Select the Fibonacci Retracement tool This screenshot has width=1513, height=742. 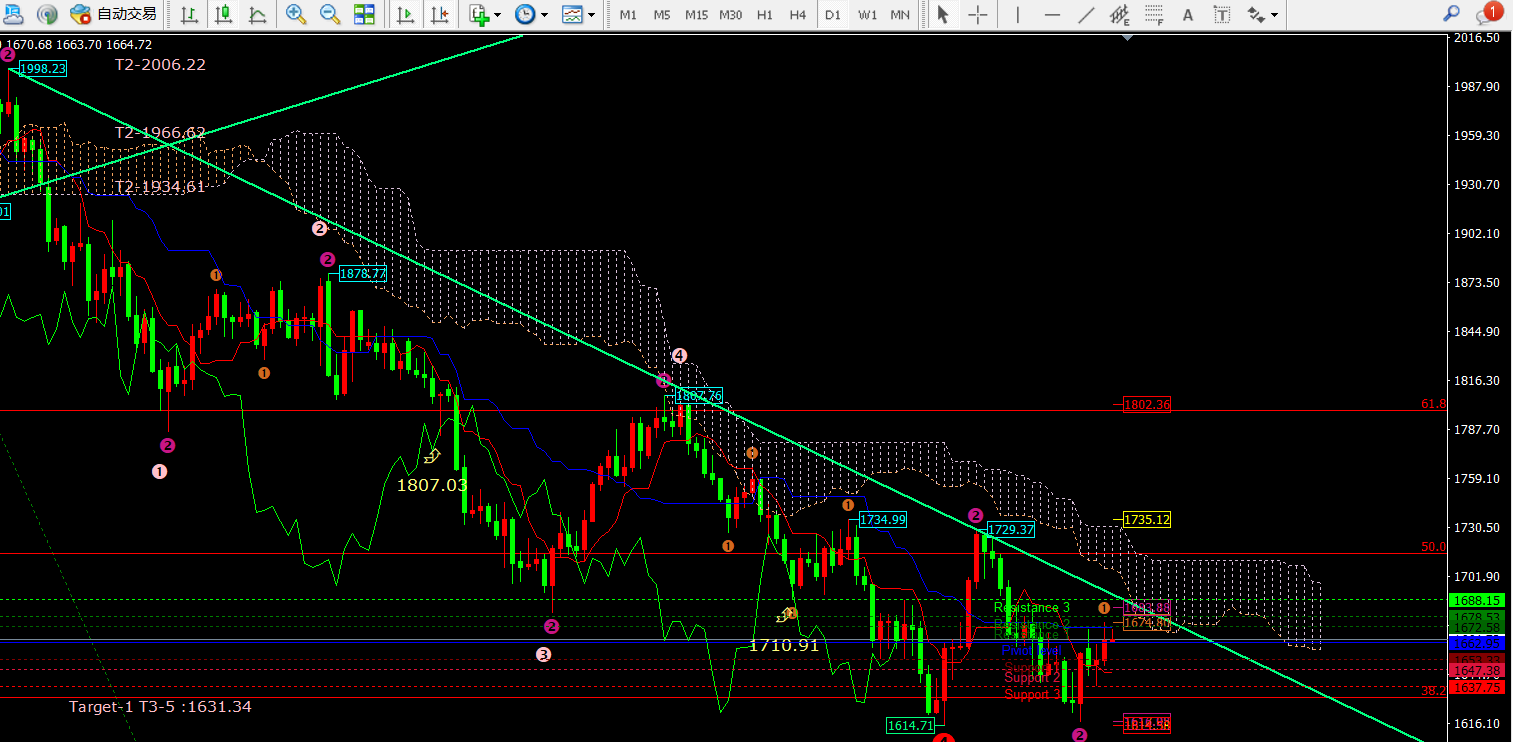(1155, 15)
